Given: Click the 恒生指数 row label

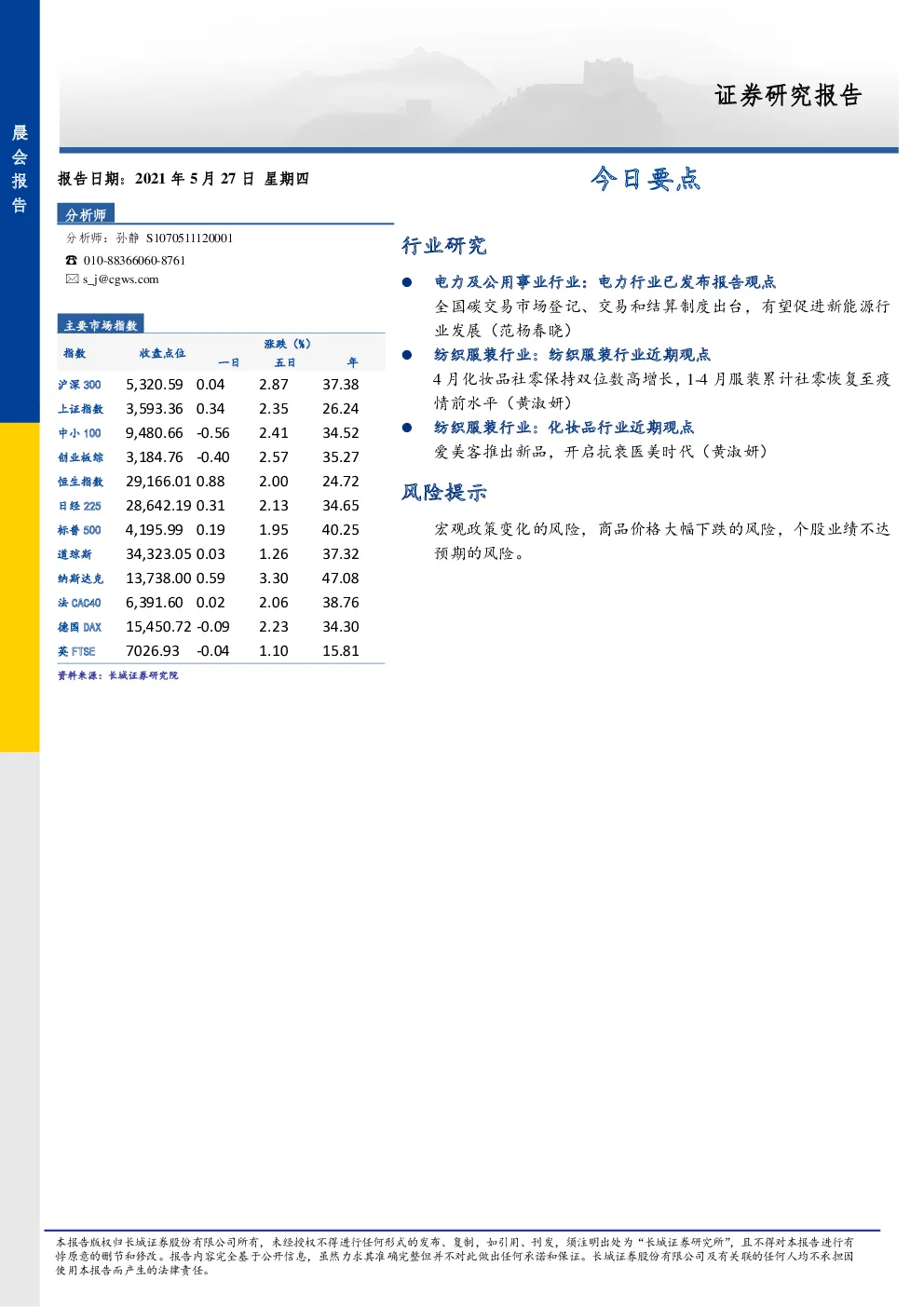Looking at the screenshot, I should click(x=81, y=482).
